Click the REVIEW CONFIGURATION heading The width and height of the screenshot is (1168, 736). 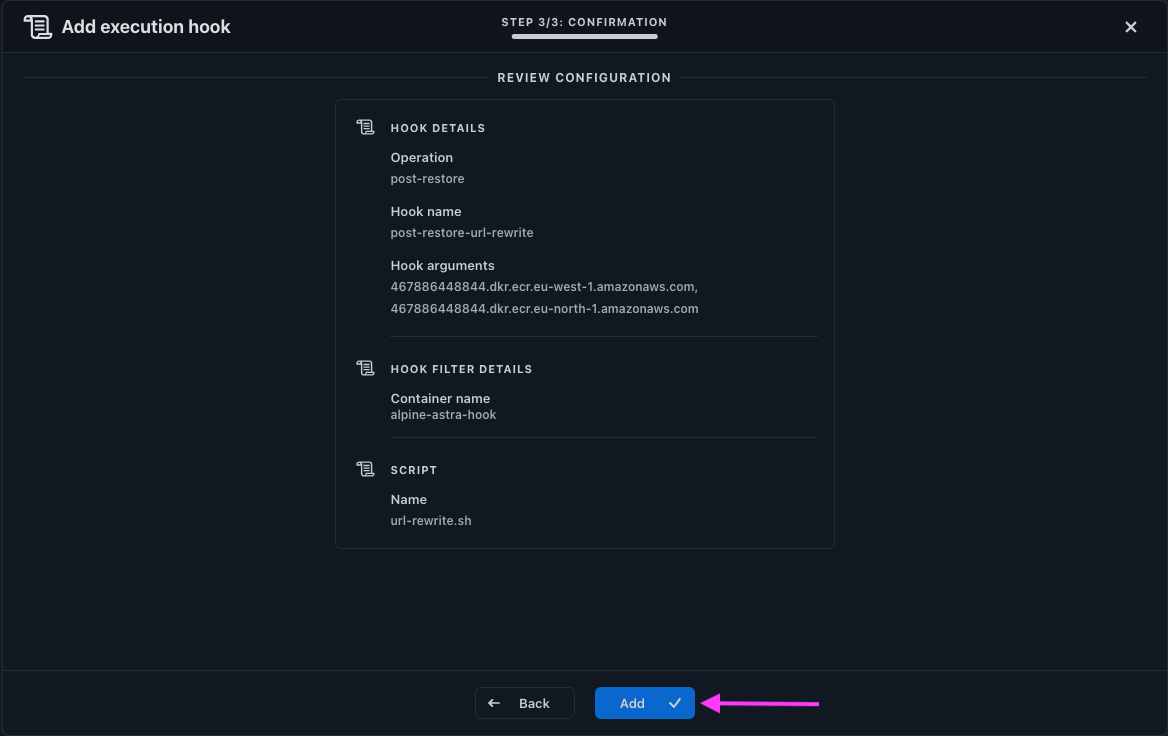tap(584, 77)
